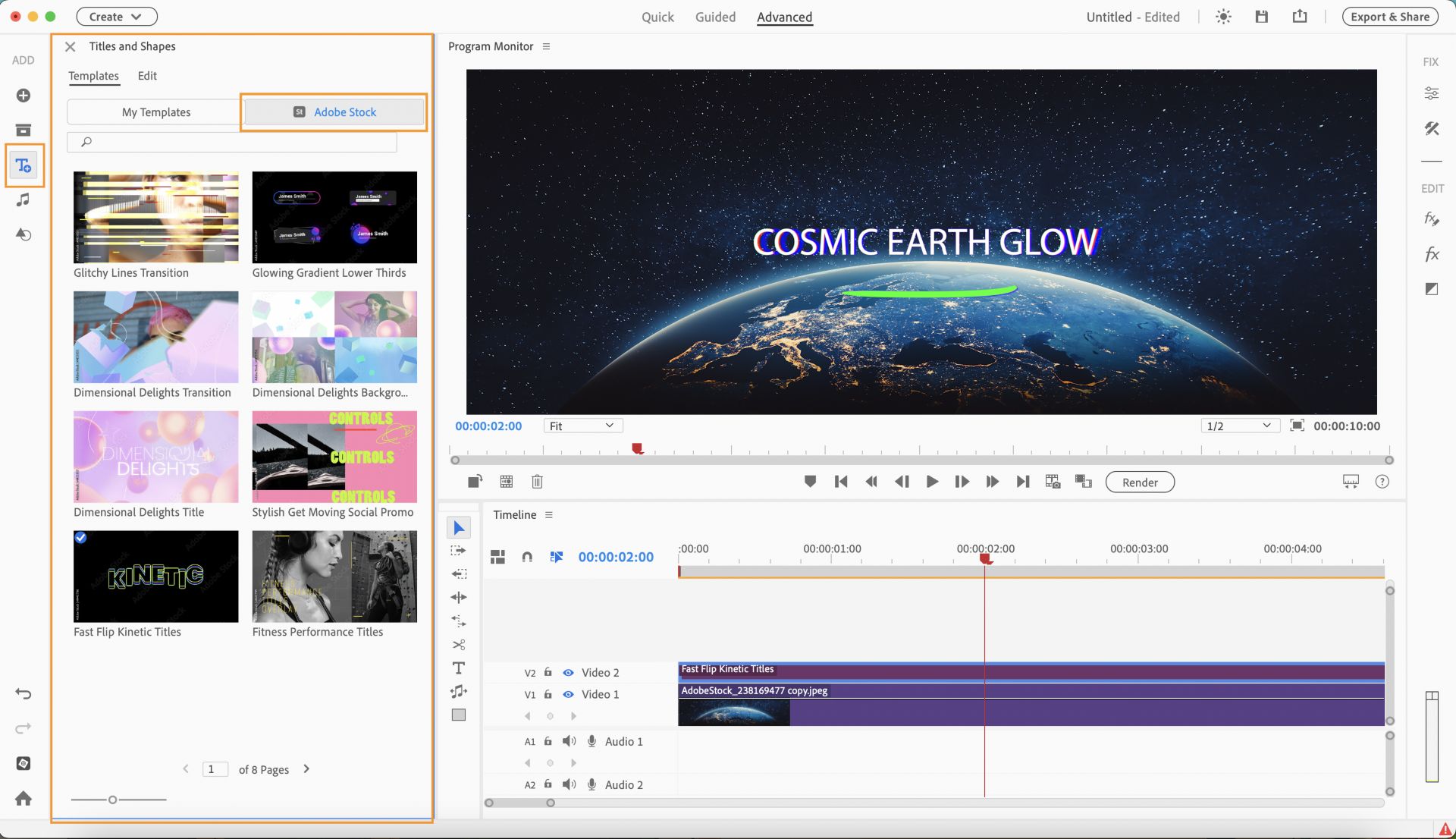This screenshot has width=1456, height=839.
Task: Click the Home icon
Action: coord(24,798)
